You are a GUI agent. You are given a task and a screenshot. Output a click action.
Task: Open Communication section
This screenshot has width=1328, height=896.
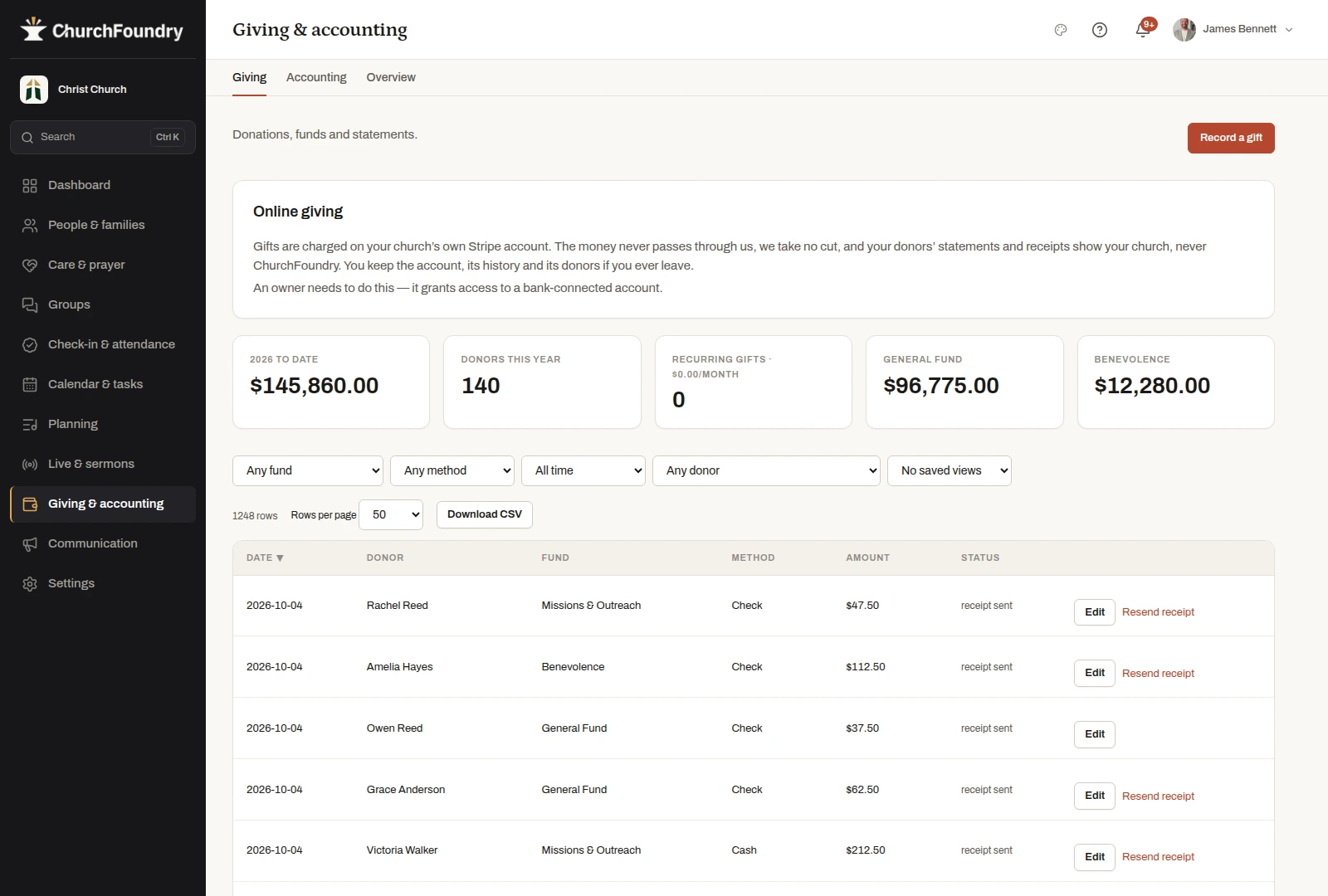103,543
